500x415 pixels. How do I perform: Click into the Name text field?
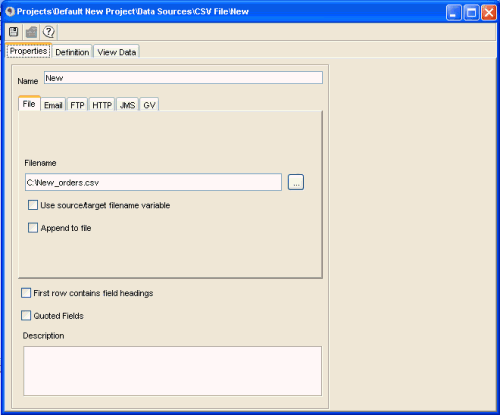click(183, 78)
